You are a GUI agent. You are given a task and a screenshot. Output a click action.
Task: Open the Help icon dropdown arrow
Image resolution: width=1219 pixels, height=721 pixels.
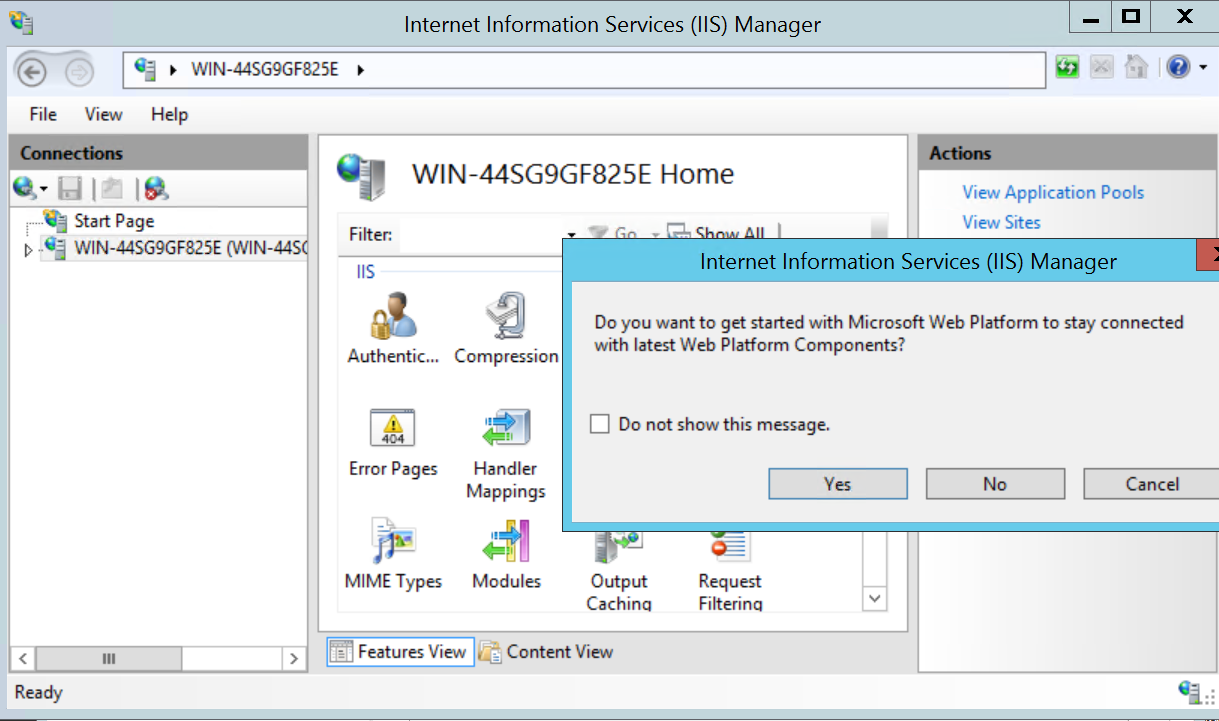point(1203,68)
